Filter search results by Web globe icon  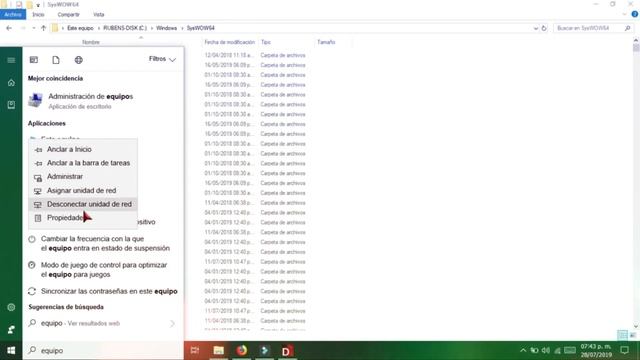pyautogui.click(x=78, y=60)
